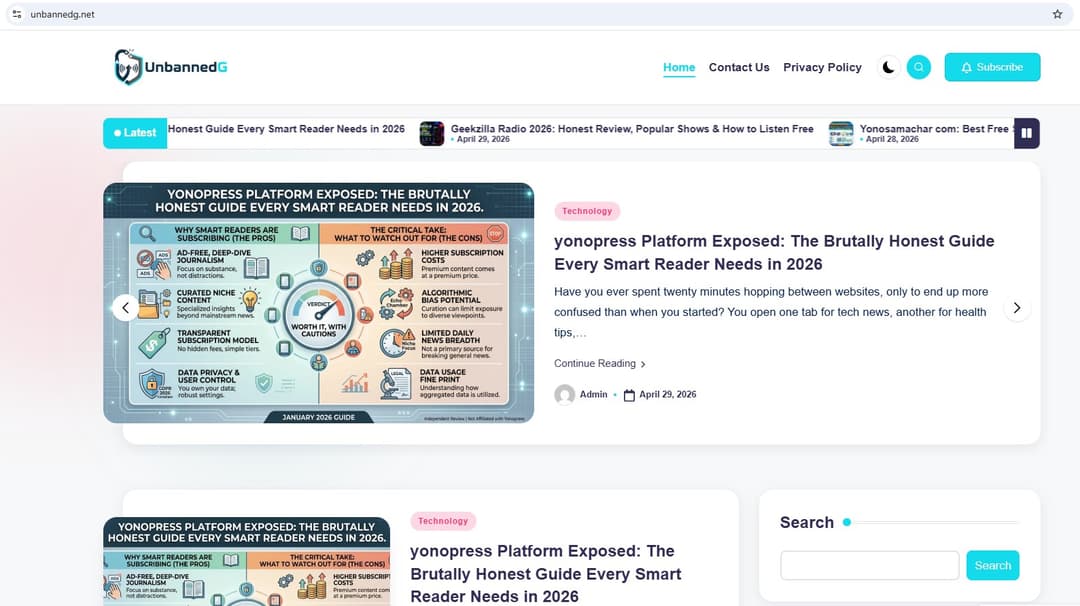
Task: Click calendar icon beside April 29, 2026
Action: [629, 395]
